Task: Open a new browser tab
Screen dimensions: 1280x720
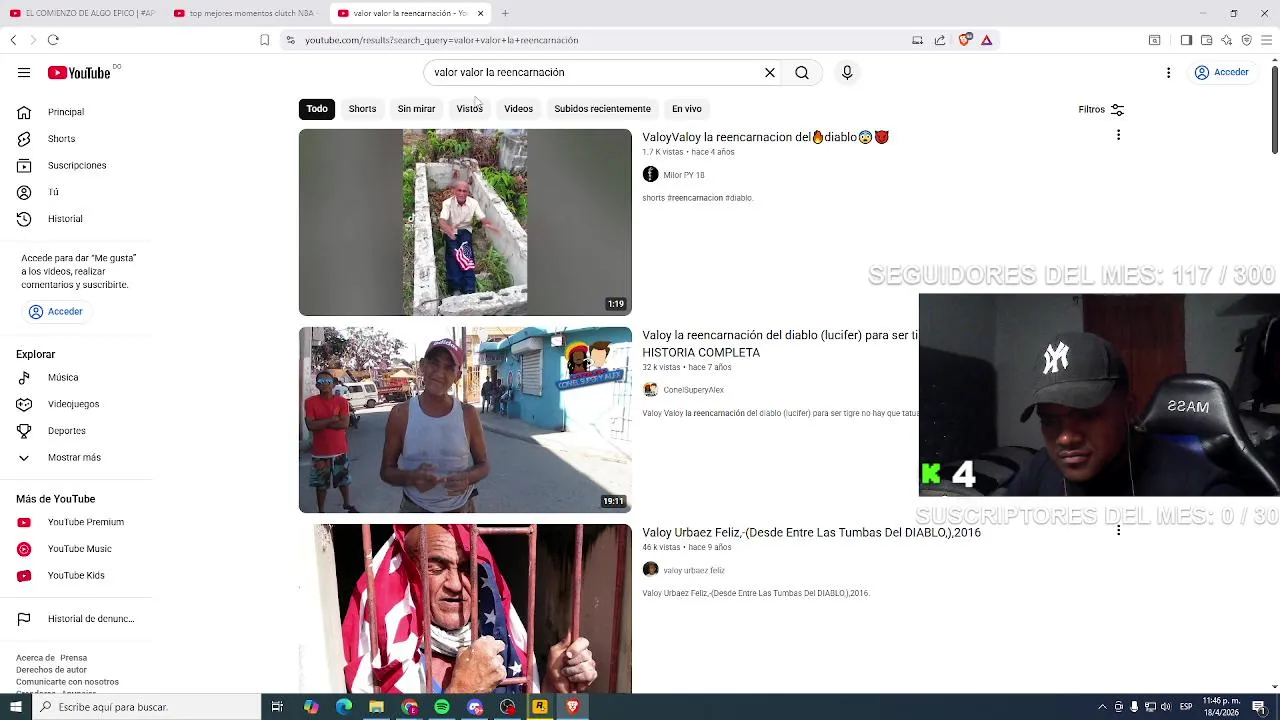Action: 505,13
